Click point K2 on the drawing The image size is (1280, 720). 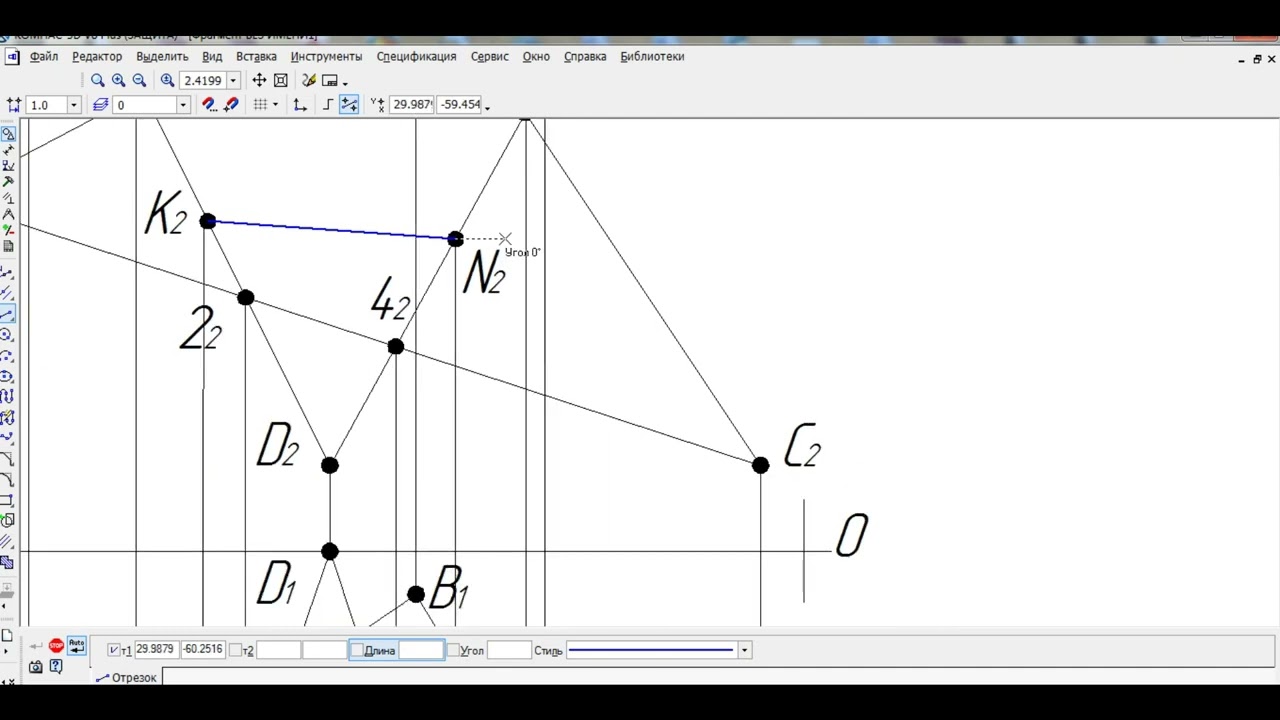(207, 221)
